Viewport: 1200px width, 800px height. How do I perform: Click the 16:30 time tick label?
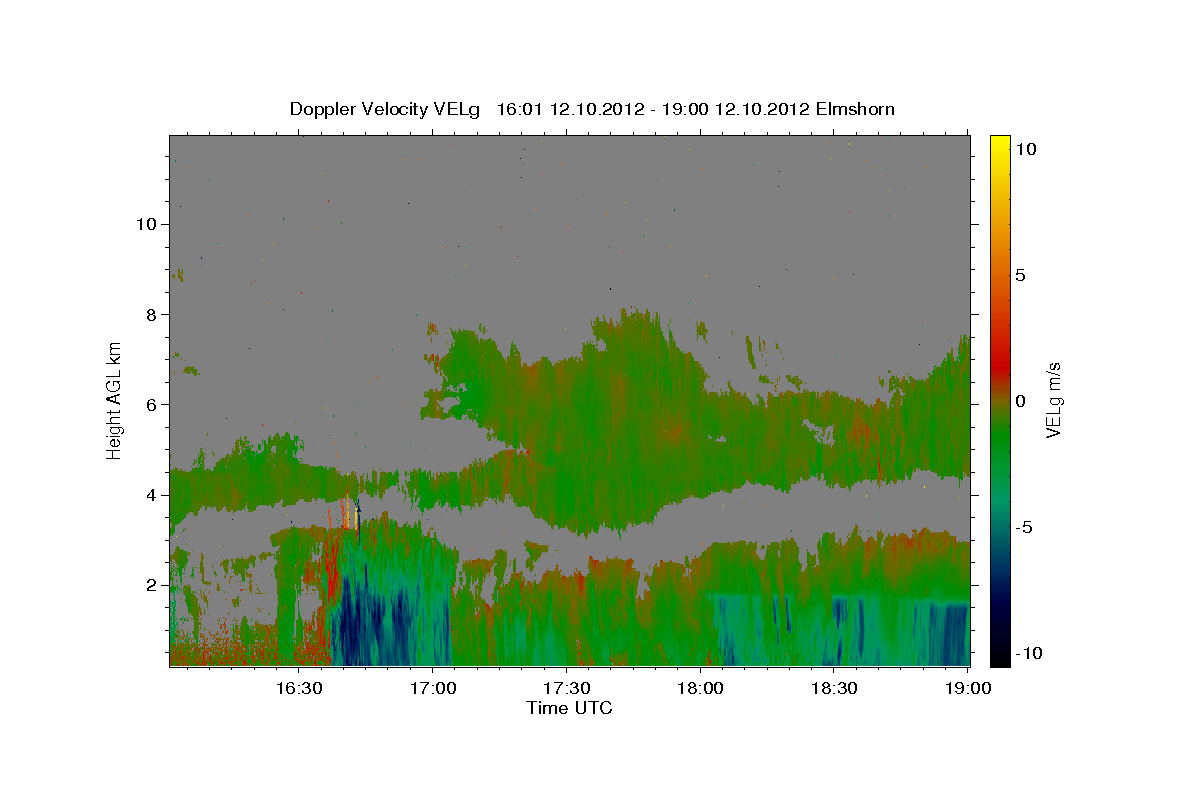[x=297, y=688]
